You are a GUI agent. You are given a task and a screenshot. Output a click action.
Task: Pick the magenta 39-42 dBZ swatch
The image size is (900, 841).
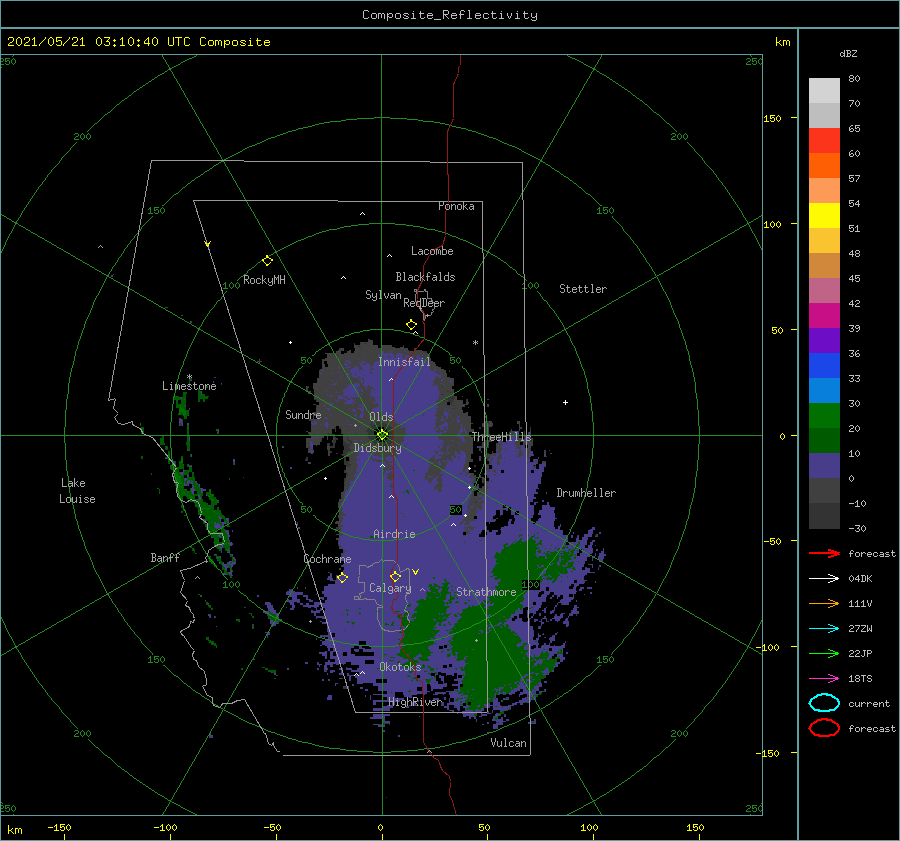pos(824,316)
